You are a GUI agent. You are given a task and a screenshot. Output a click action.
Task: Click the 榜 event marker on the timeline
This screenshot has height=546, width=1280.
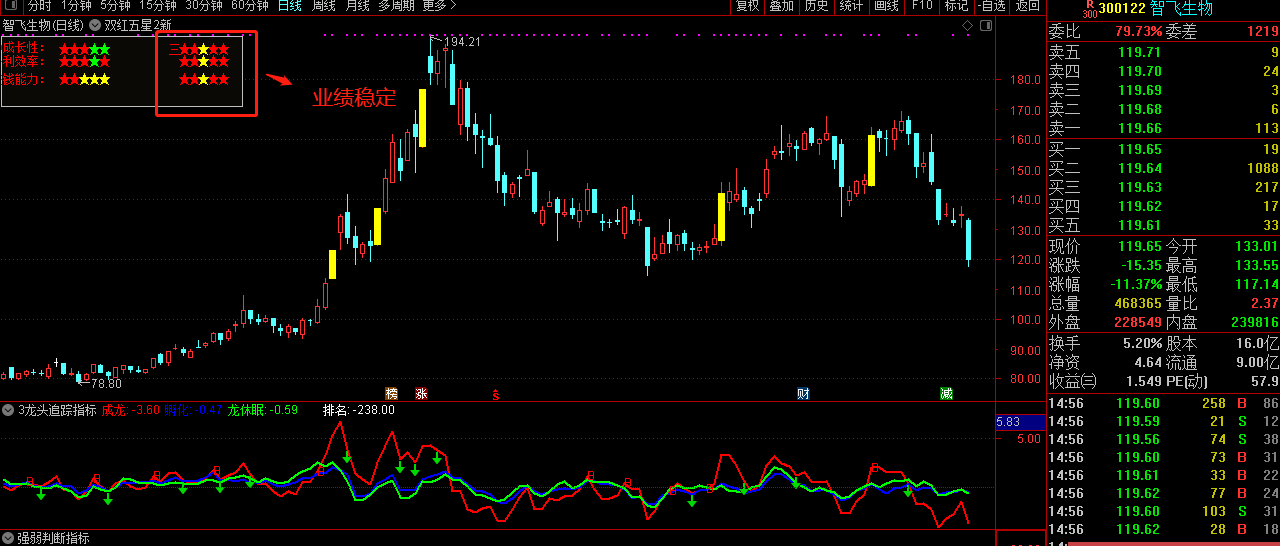(392, 393)
